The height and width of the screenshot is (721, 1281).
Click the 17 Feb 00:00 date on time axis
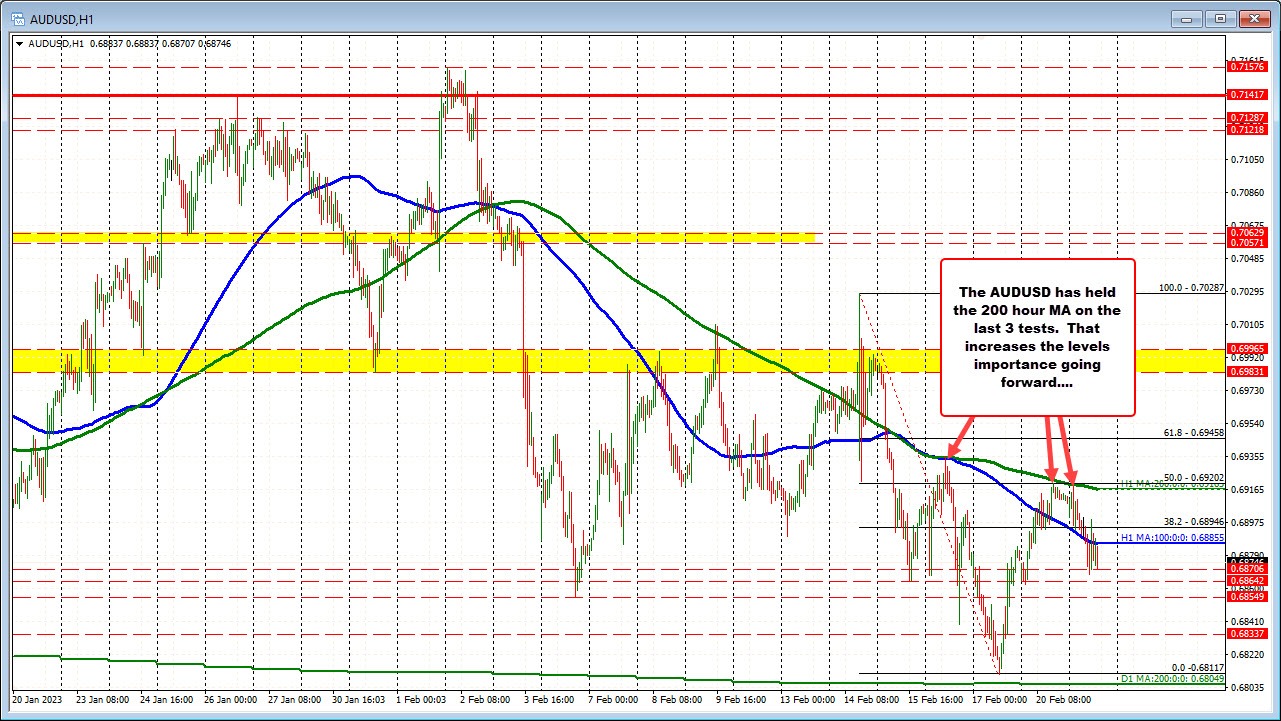point(1001,701)
